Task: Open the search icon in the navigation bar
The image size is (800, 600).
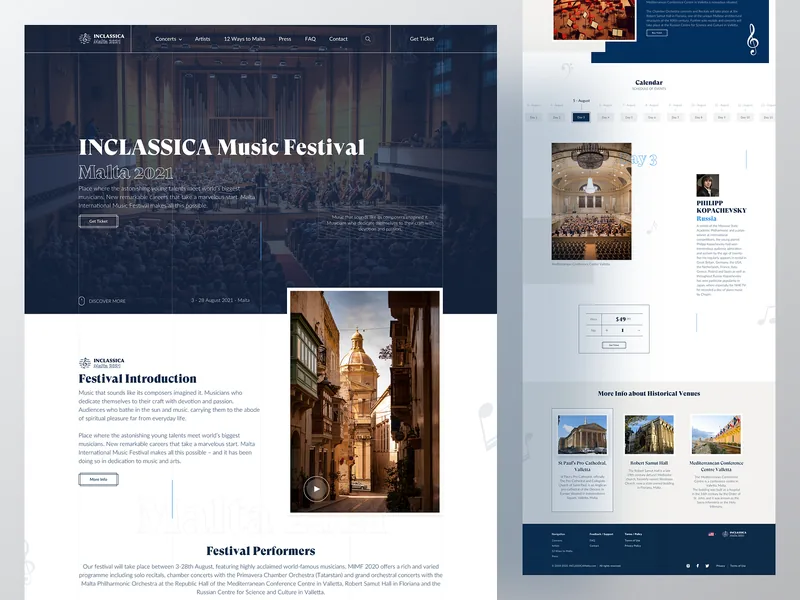Action: coord(367,39)
